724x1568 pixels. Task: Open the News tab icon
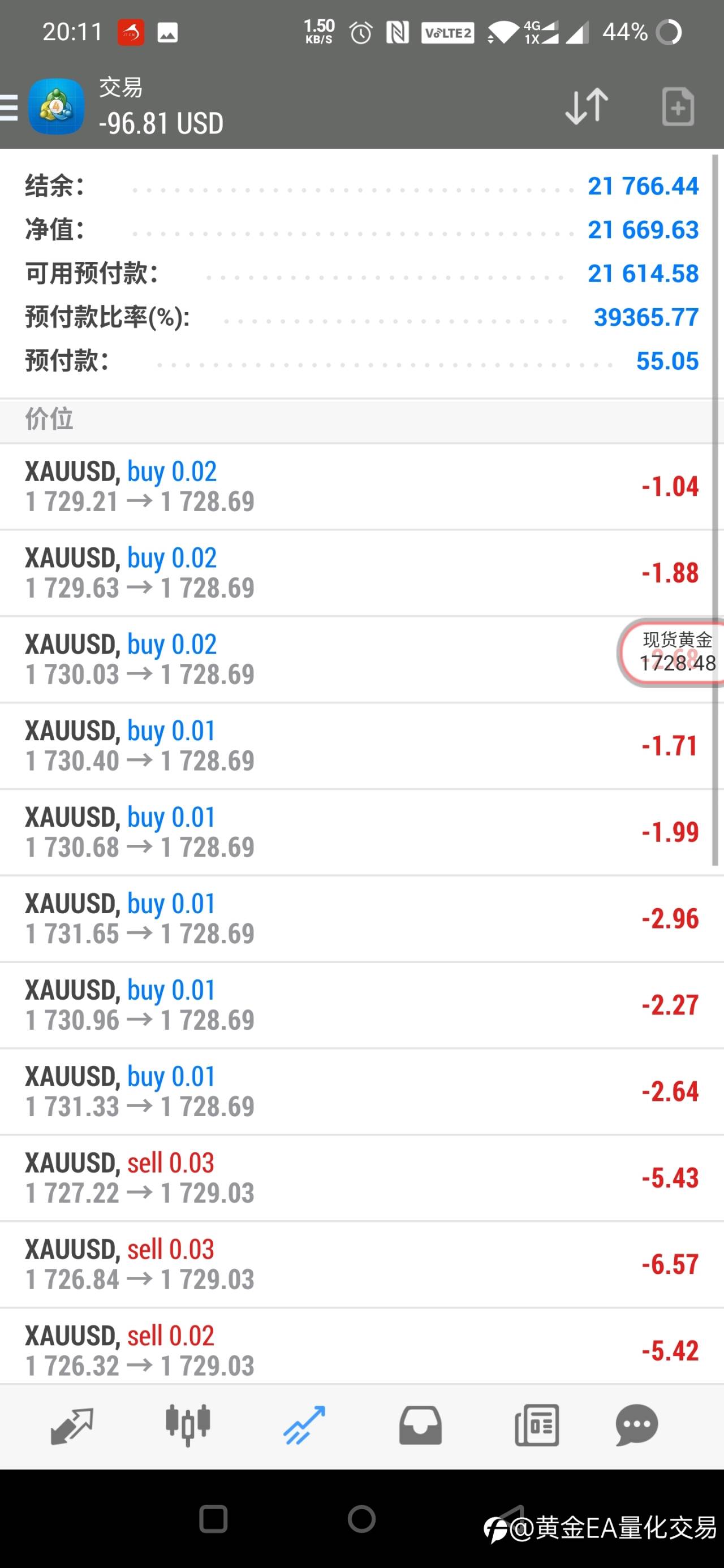[x=536, y=1425]
